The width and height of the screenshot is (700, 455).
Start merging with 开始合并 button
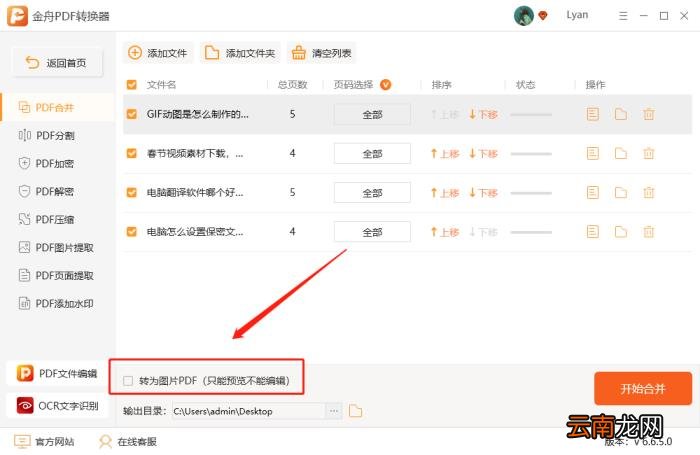tap(642, 388)
